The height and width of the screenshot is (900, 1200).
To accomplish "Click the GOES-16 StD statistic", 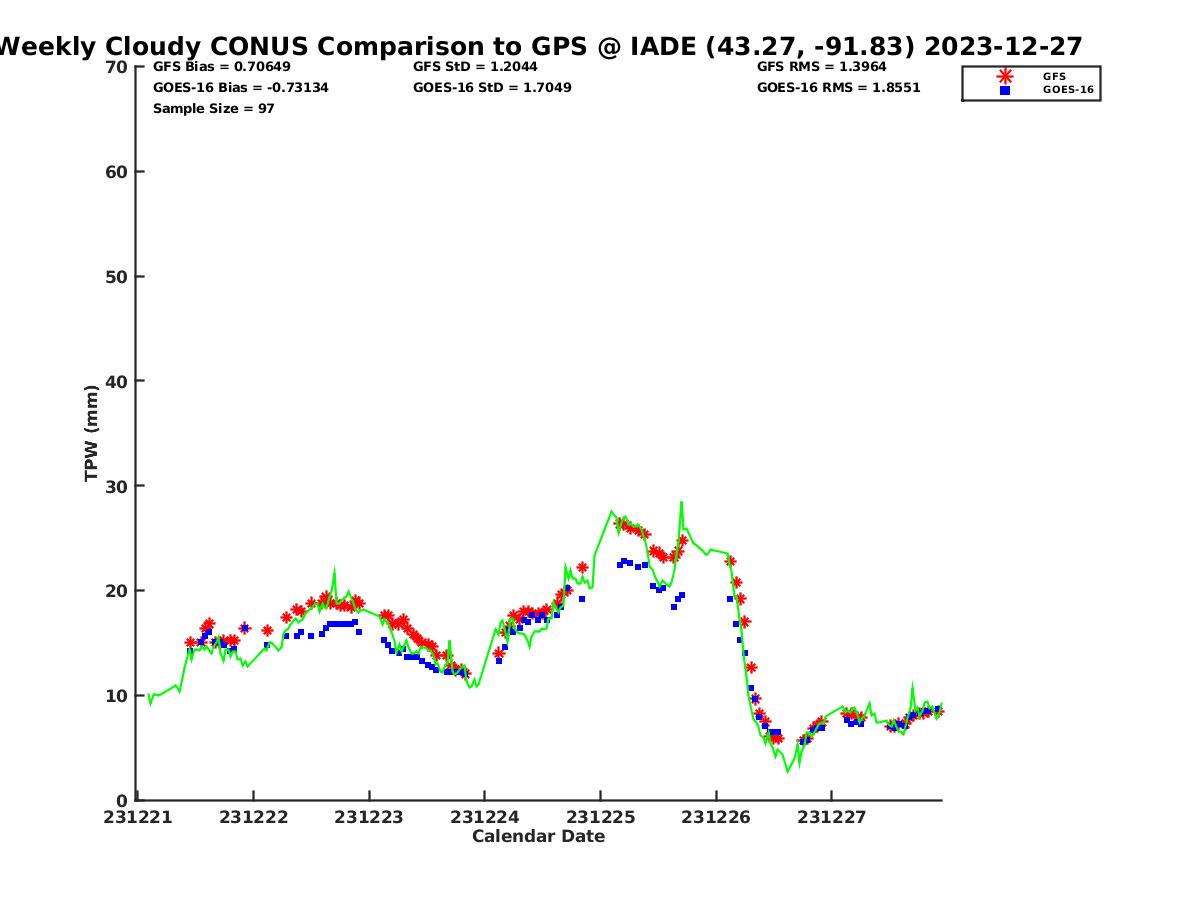I will pos(492,88).
